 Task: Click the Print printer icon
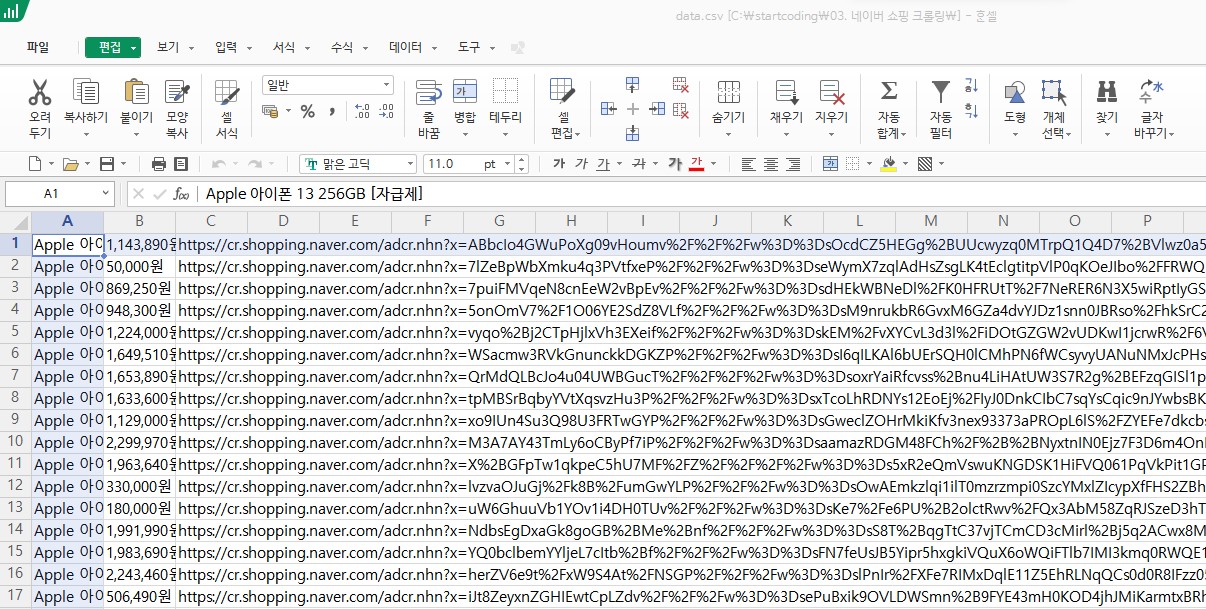158,164
